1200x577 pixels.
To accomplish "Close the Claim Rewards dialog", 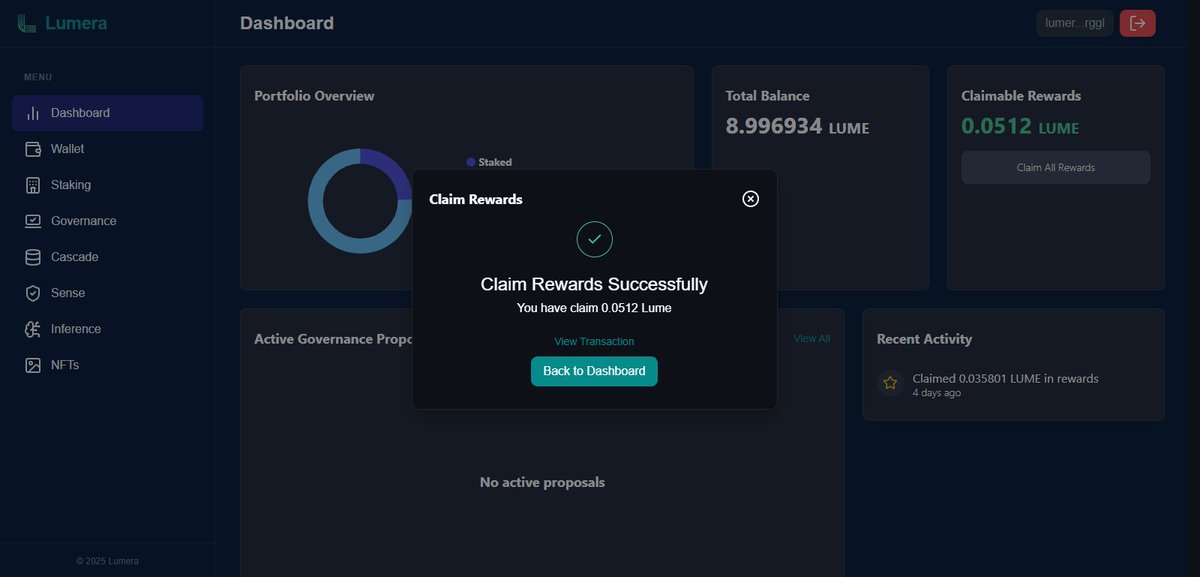I will pos(751,199).
